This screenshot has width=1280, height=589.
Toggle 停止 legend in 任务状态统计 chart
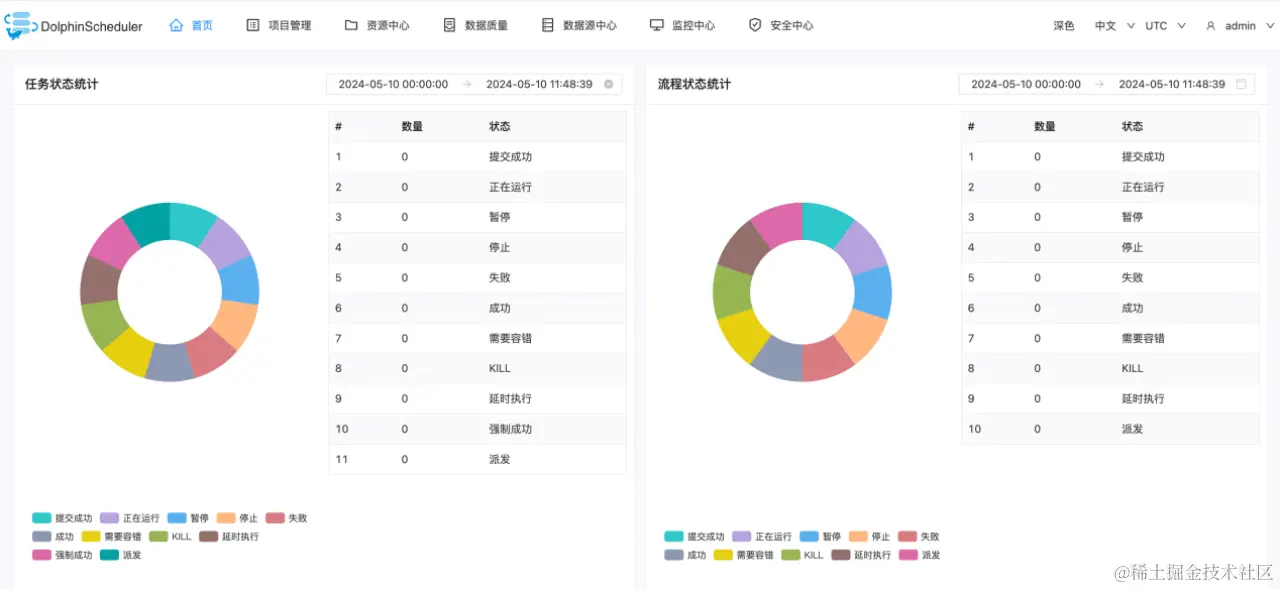click(x=237, y=518)
